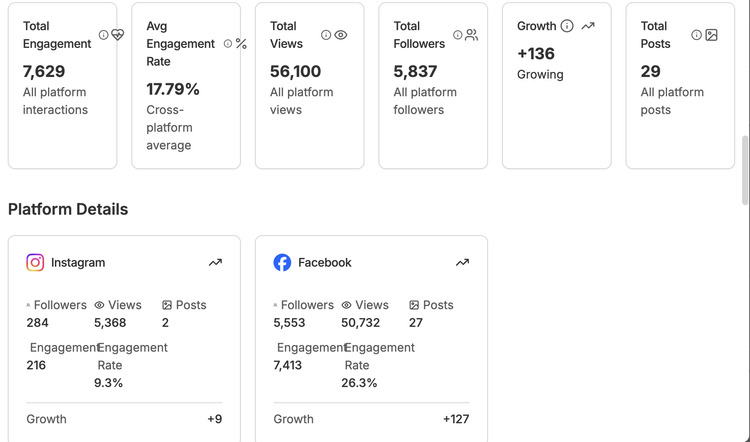Click the info icon beside Total Views
This screenshot has height=442, width=750.
[x=326, y=35]
